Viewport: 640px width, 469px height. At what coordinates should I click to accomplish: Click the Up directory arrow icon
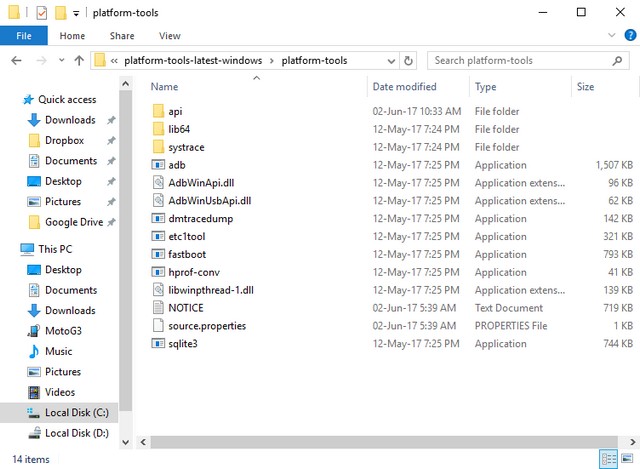point(79,61)
